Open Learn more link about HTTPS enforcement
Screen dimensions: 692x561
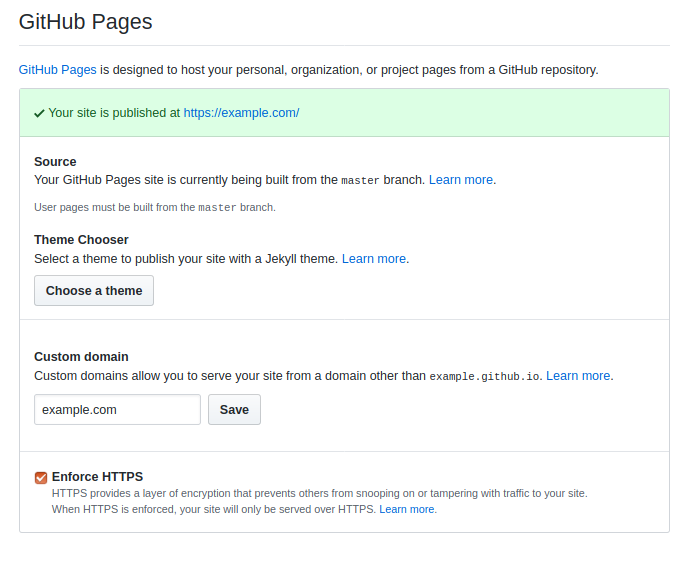click(x=407, y=509)
